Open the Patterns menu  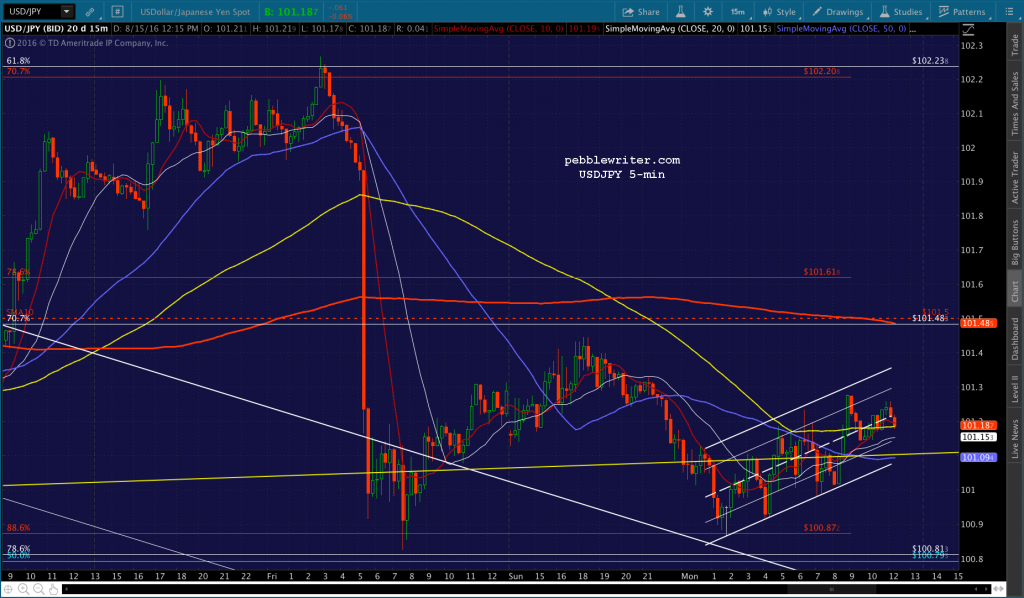961,12
